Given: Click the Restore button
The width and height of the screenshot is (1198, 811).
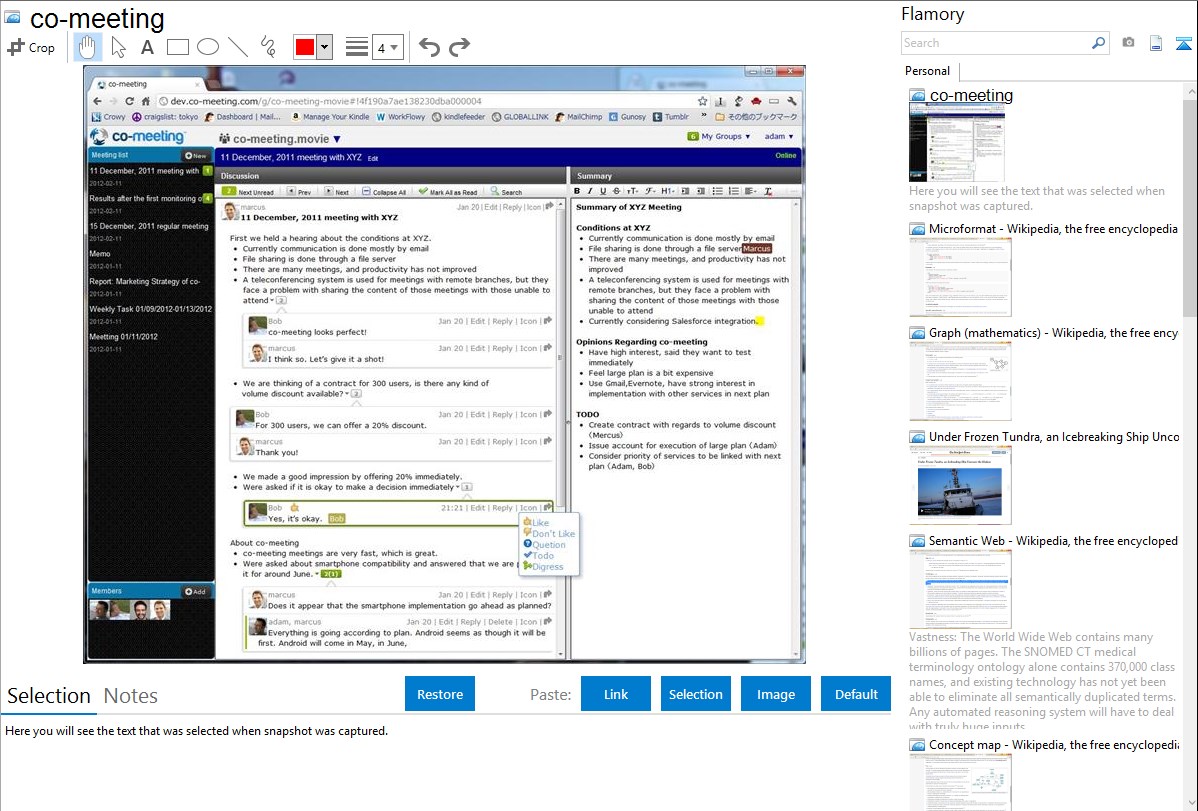Looking at the screenshot, I should click(440, 694).
